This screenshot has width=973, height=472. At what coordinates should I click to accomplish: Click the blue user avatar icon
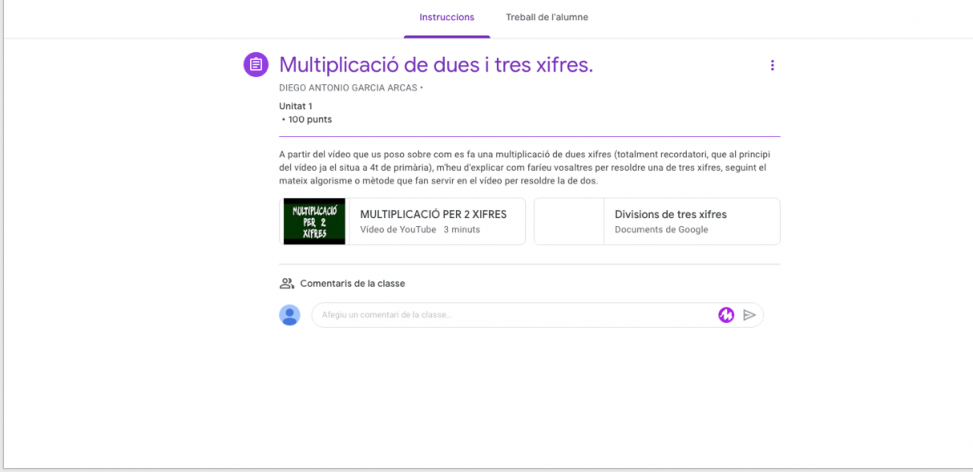pyautogui.click(x=290, y=315)
